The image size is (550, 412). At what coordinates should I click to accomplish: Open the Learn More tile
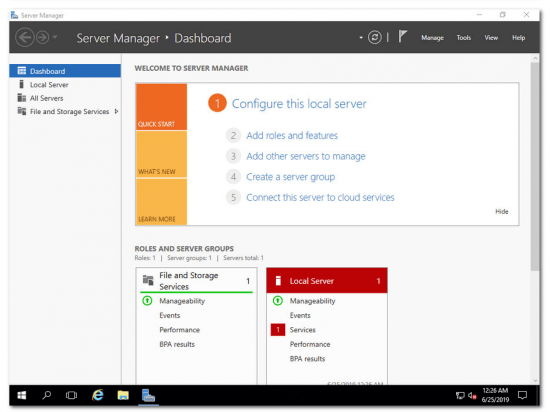coord(161,202)
